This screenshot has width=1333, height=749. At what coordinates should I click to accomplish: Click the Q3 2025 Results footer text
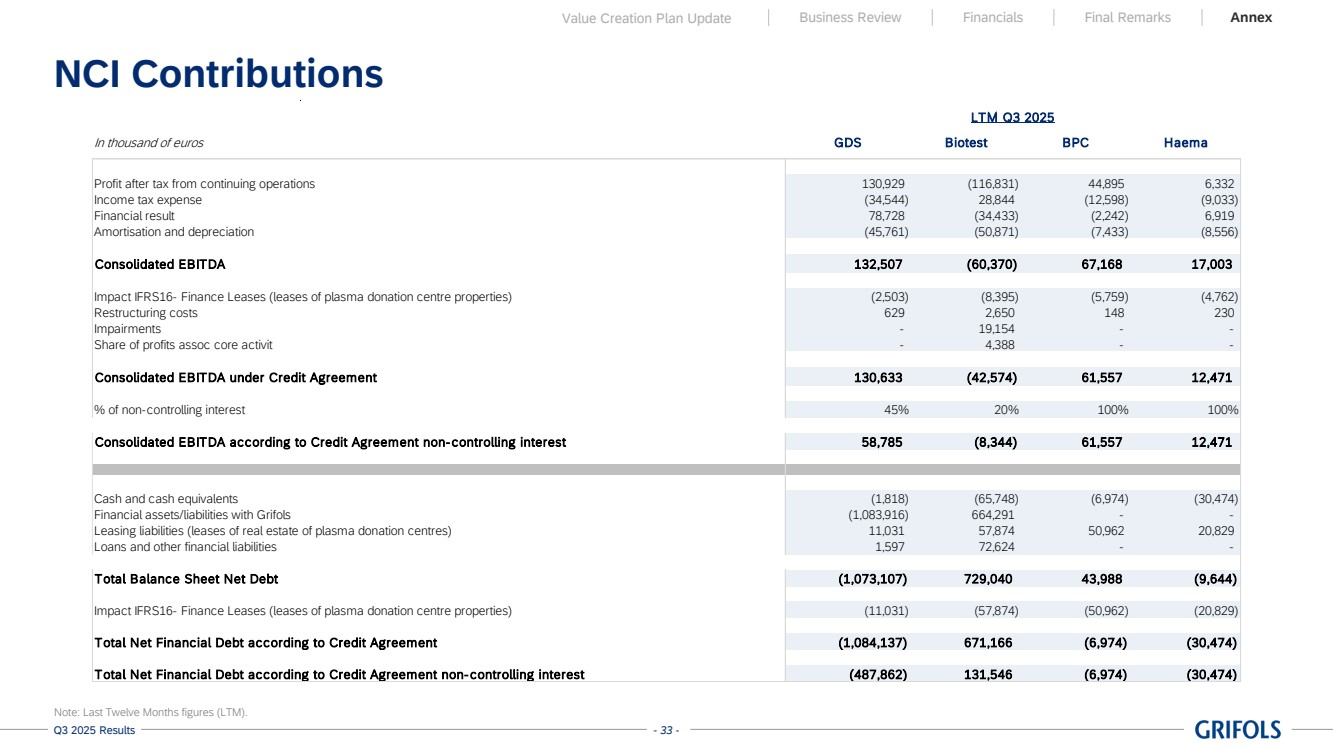coord(94,730)
